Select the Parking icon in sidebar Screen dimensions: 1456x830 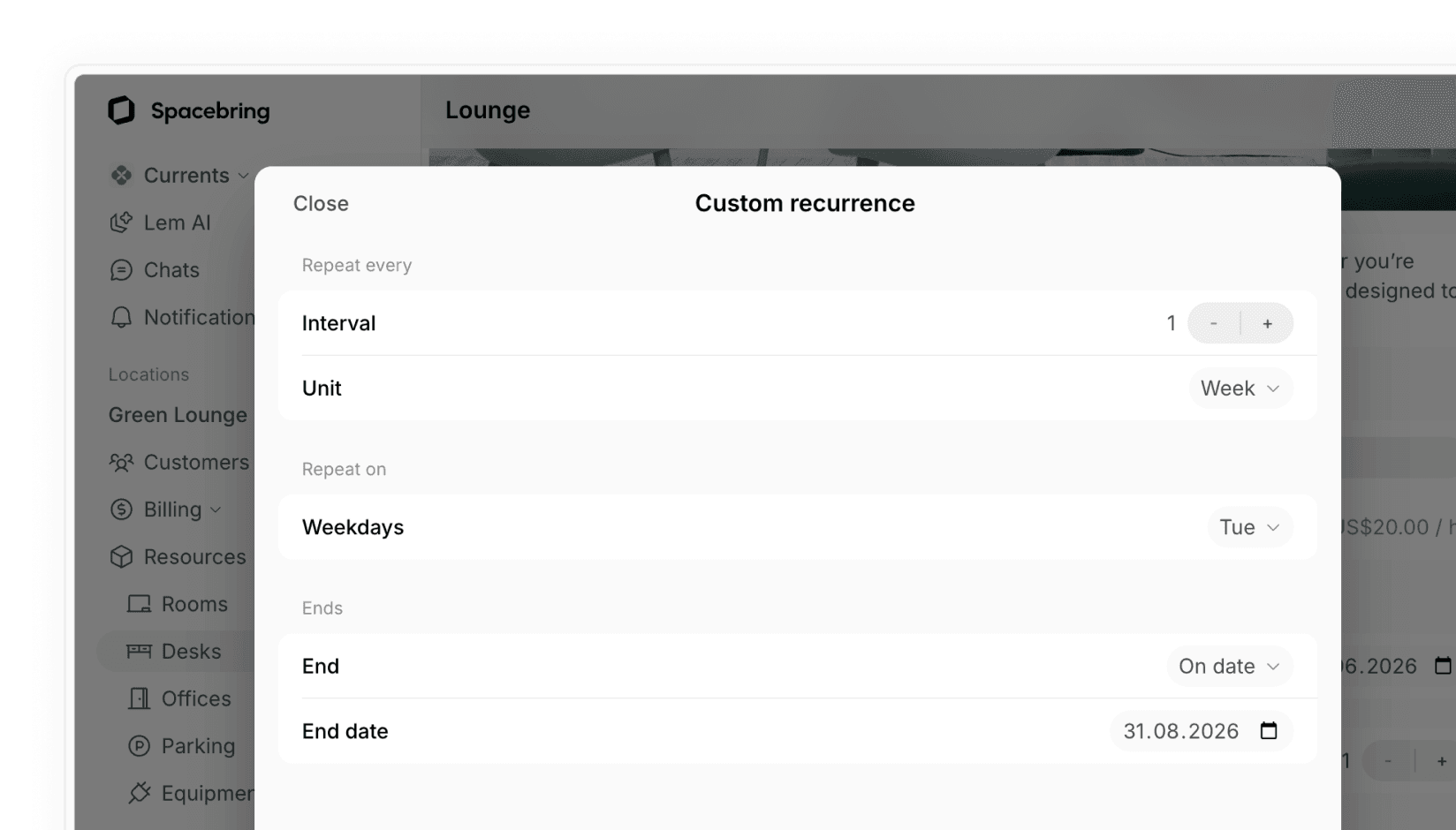tap(139, 746)
